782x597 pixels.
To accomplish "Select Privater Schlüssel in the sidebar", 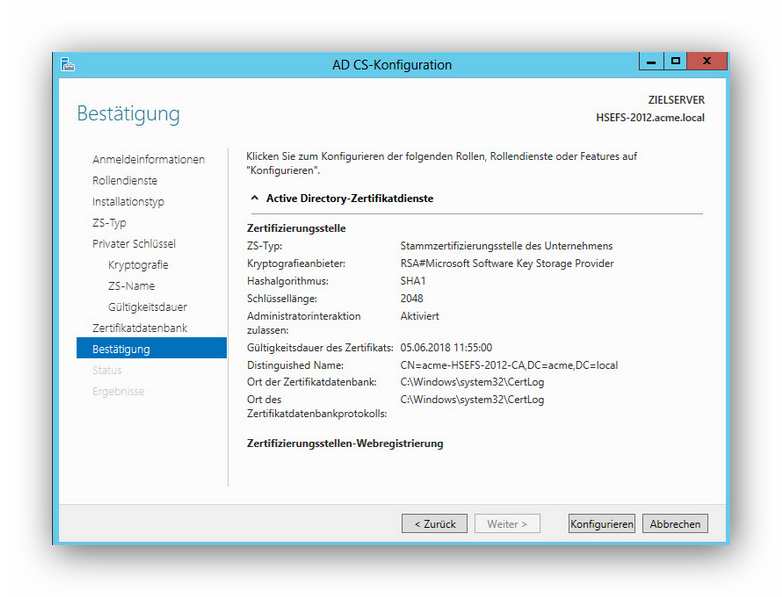I will pyautogui.click(x=134, y=244).
